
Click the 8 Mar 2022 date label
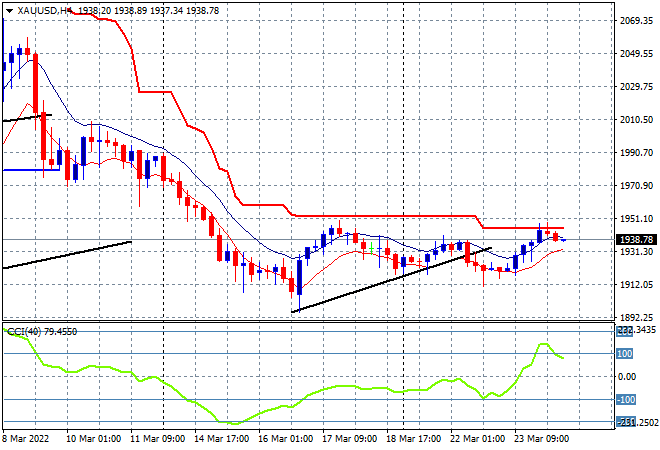30,439
